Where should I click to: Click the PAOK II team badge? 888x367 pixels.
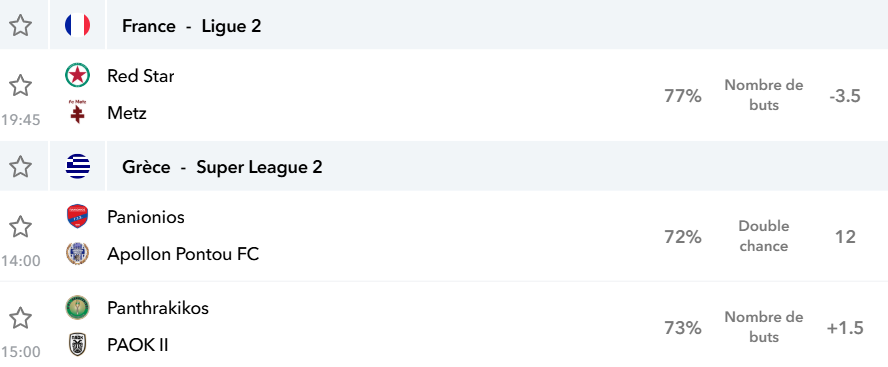pyautogui.click(x=78, y=344)
